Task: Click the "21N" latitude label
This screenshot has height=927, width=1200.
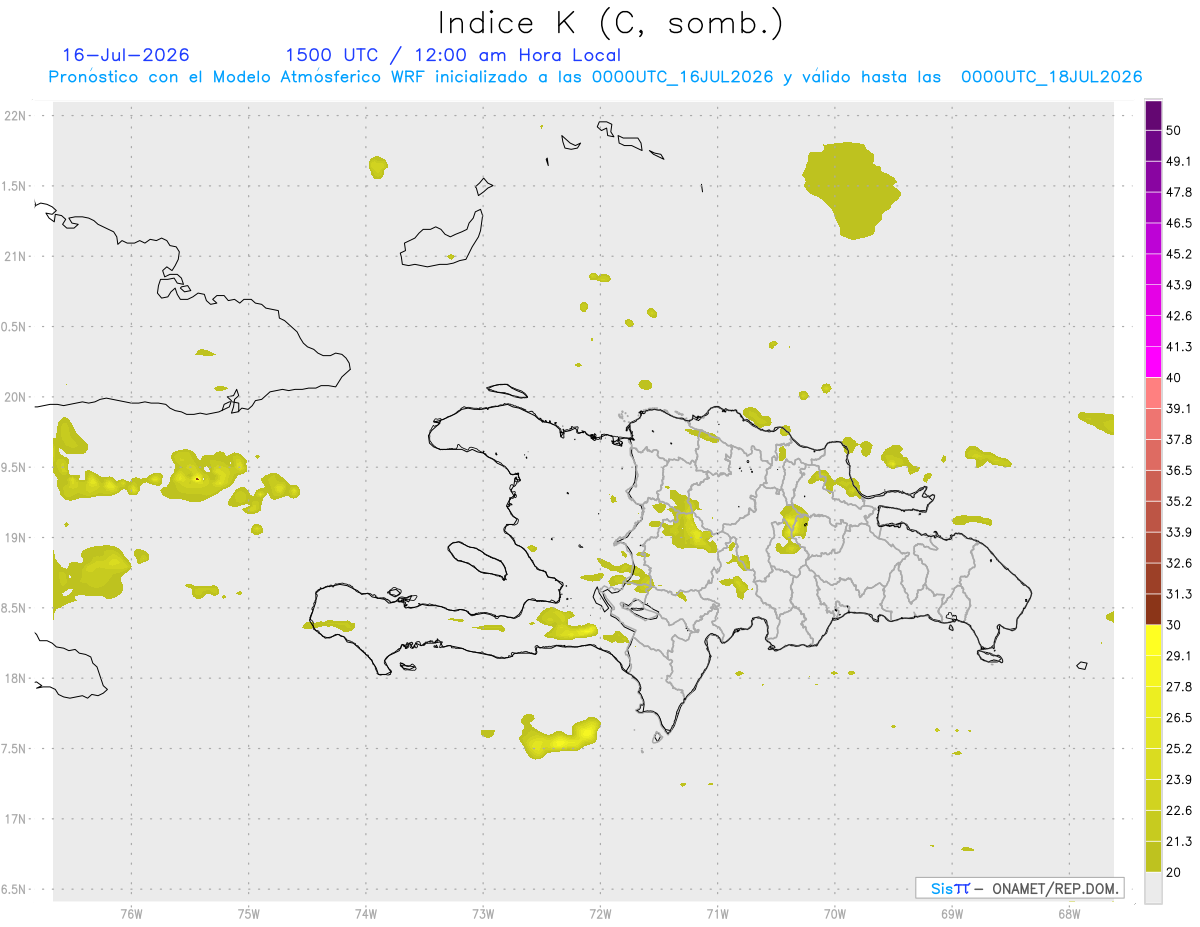Action: [x=17, y=256]
